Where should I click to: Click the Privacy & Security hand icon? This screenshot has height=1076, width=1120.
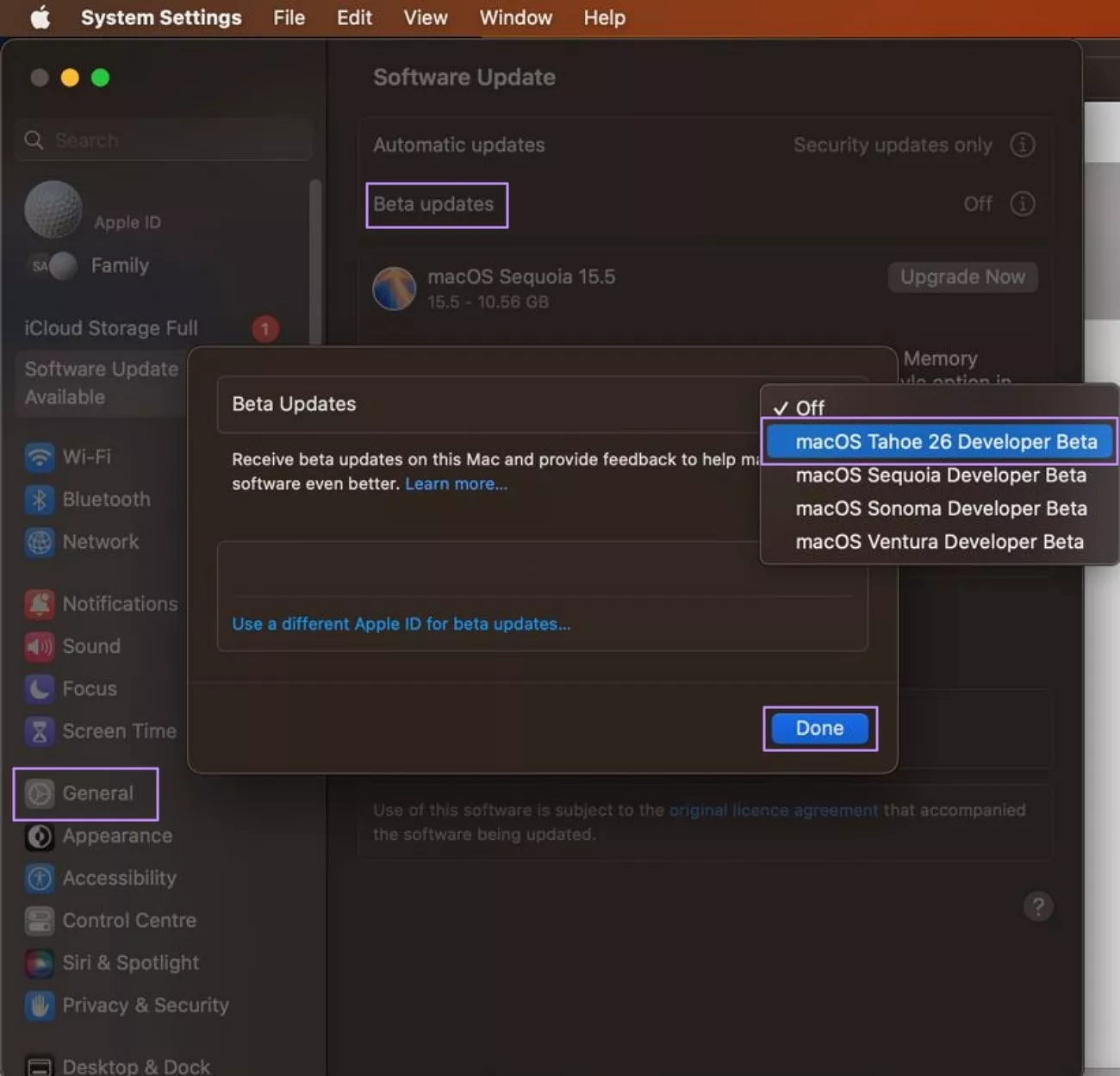tap(40, 1005)
